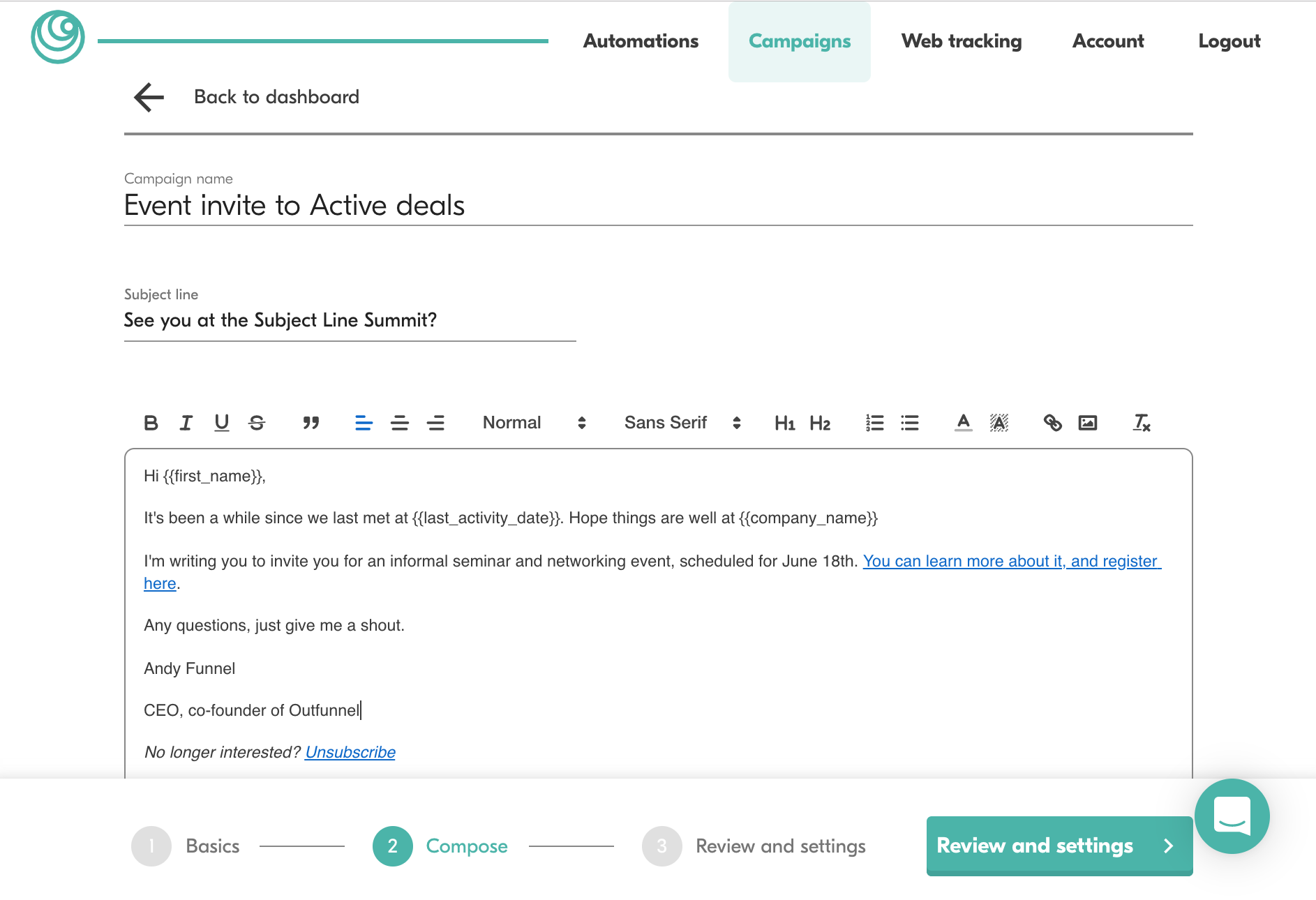Open the Sans Serif font dropdown
1316x900 pixels.
tap(682, 423)
